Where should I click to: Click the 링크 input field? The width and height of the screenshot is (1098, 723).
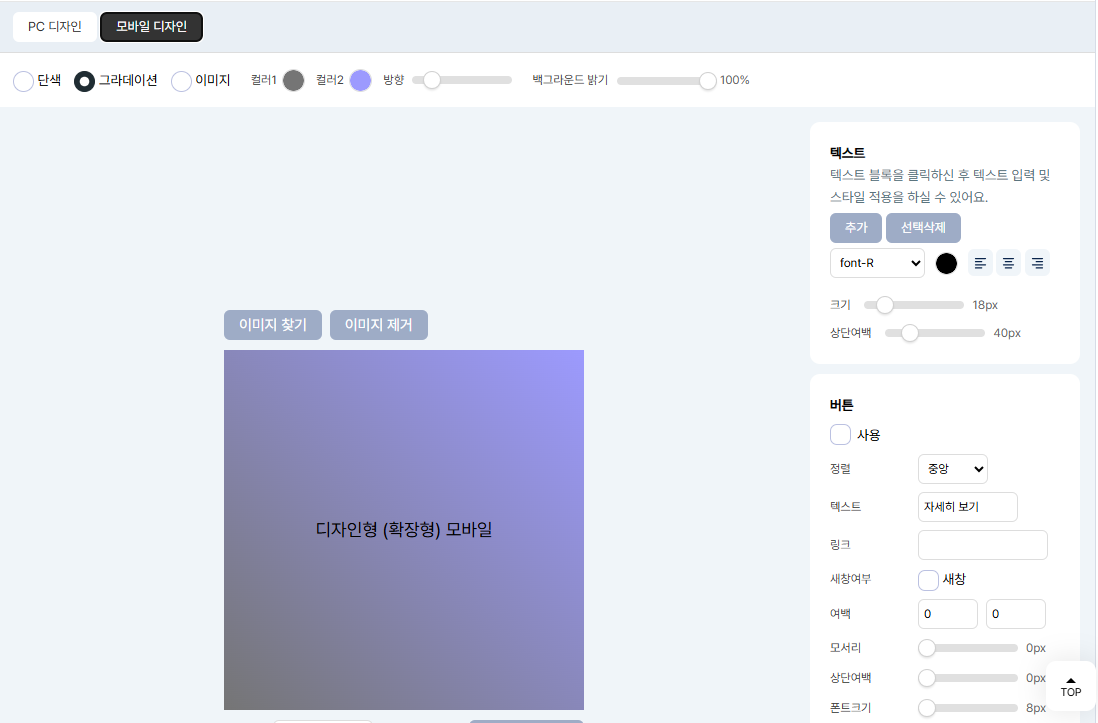click(x=982, y=545)
